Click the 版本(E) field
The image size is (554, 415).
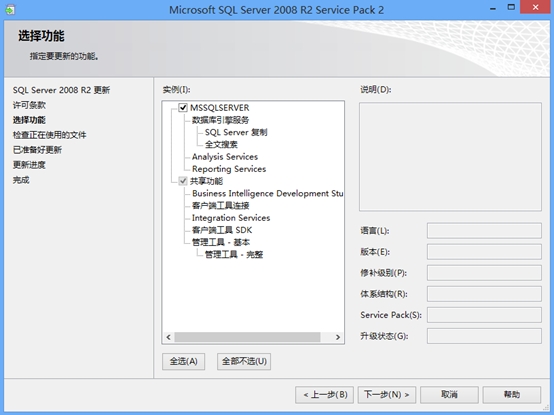click(x=484, y=252)
